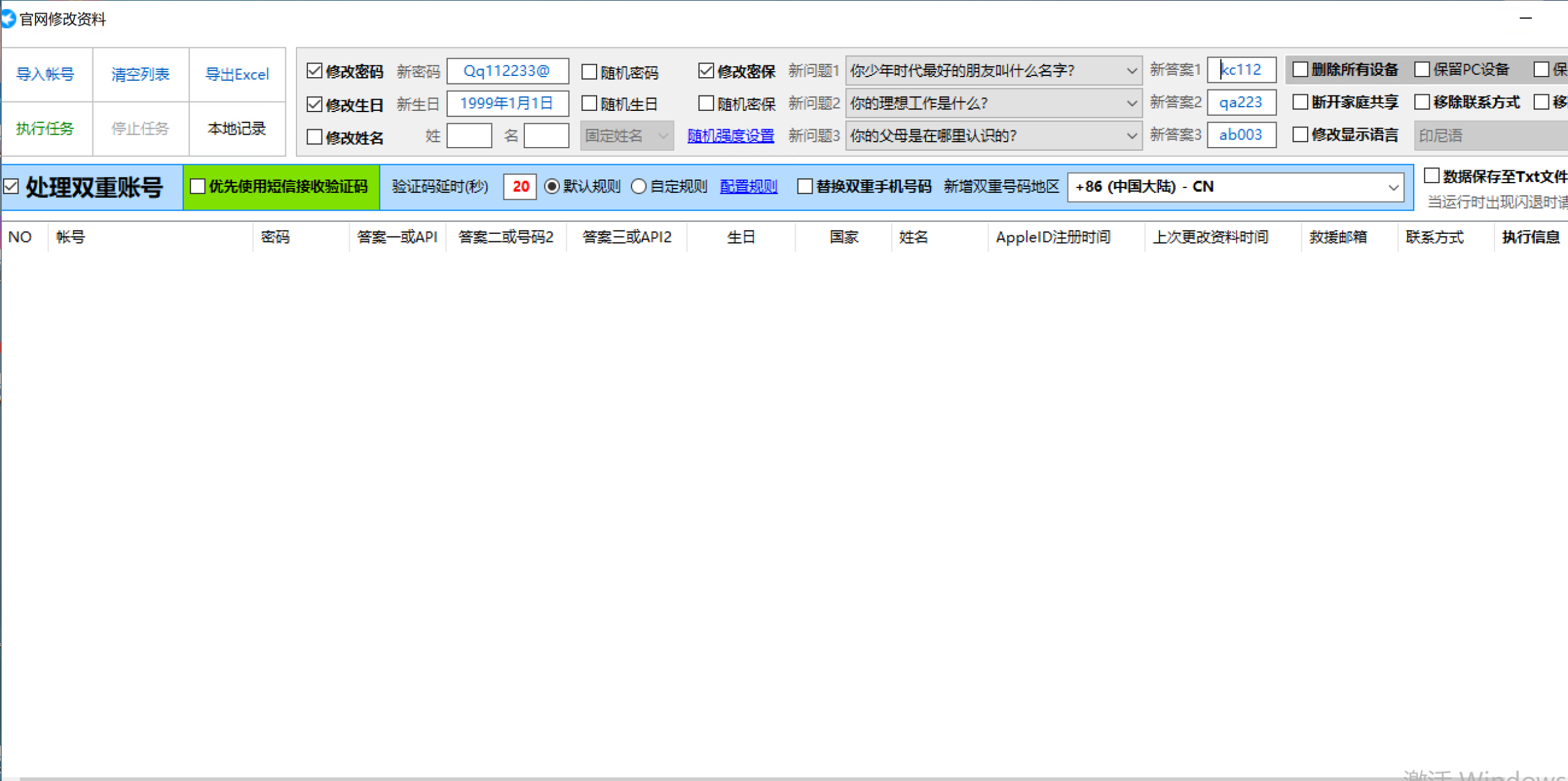This screenshot has width=1568, height=781.
Task: Click the 名 given name input
Action: [x=546, y=136]
